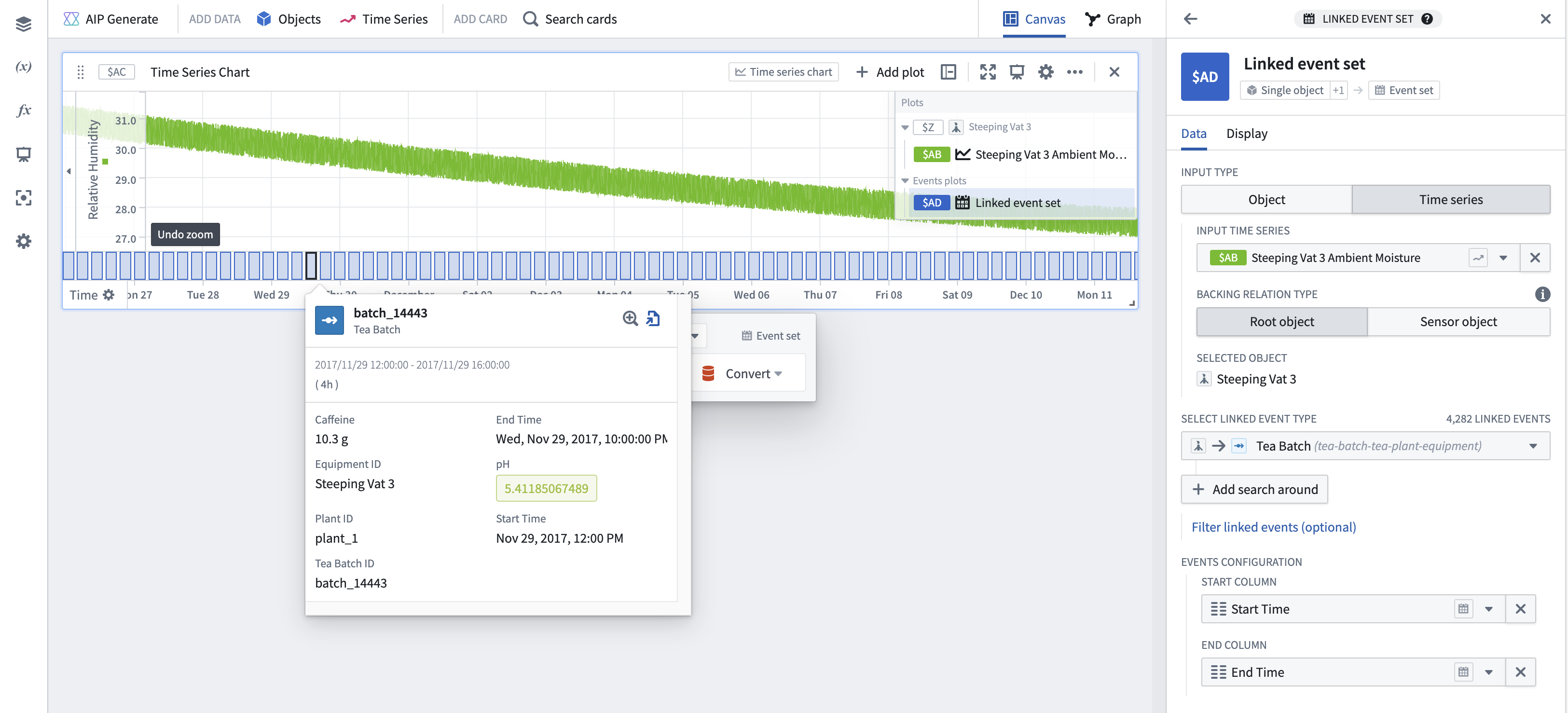Open the fx formulas sidebar icon
Viewport: 1568px width, 713px height.
pyautogui.click(x=23, y=110)
